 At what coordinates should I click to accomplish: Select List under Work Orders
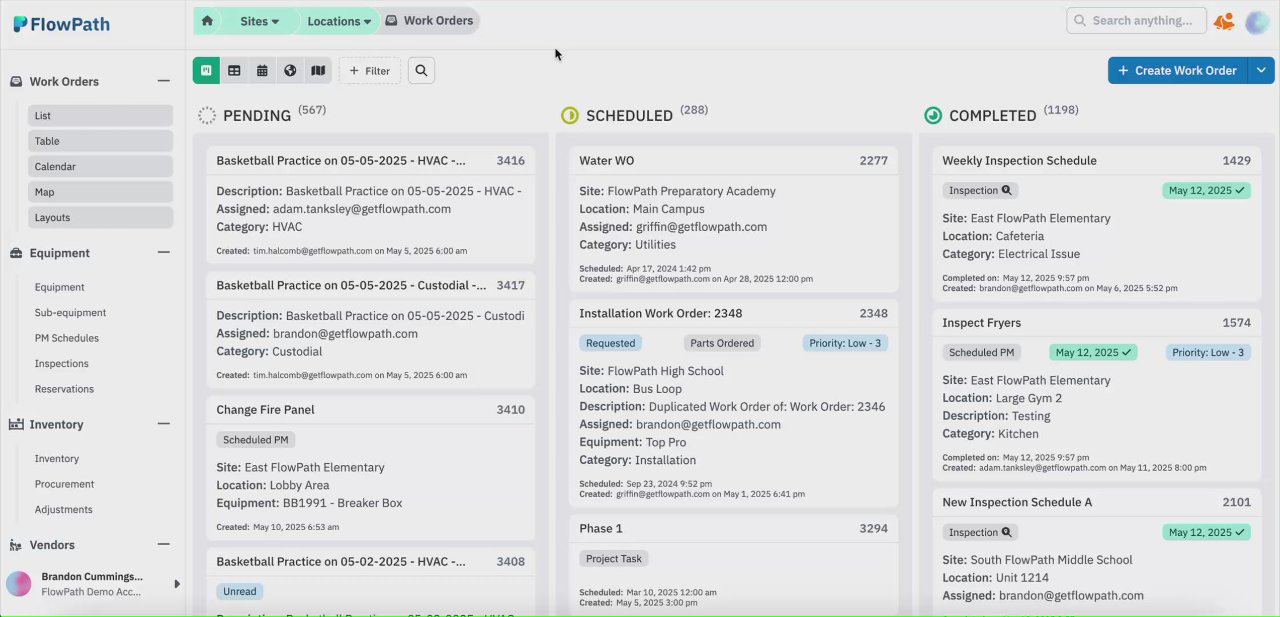point(100,116)
